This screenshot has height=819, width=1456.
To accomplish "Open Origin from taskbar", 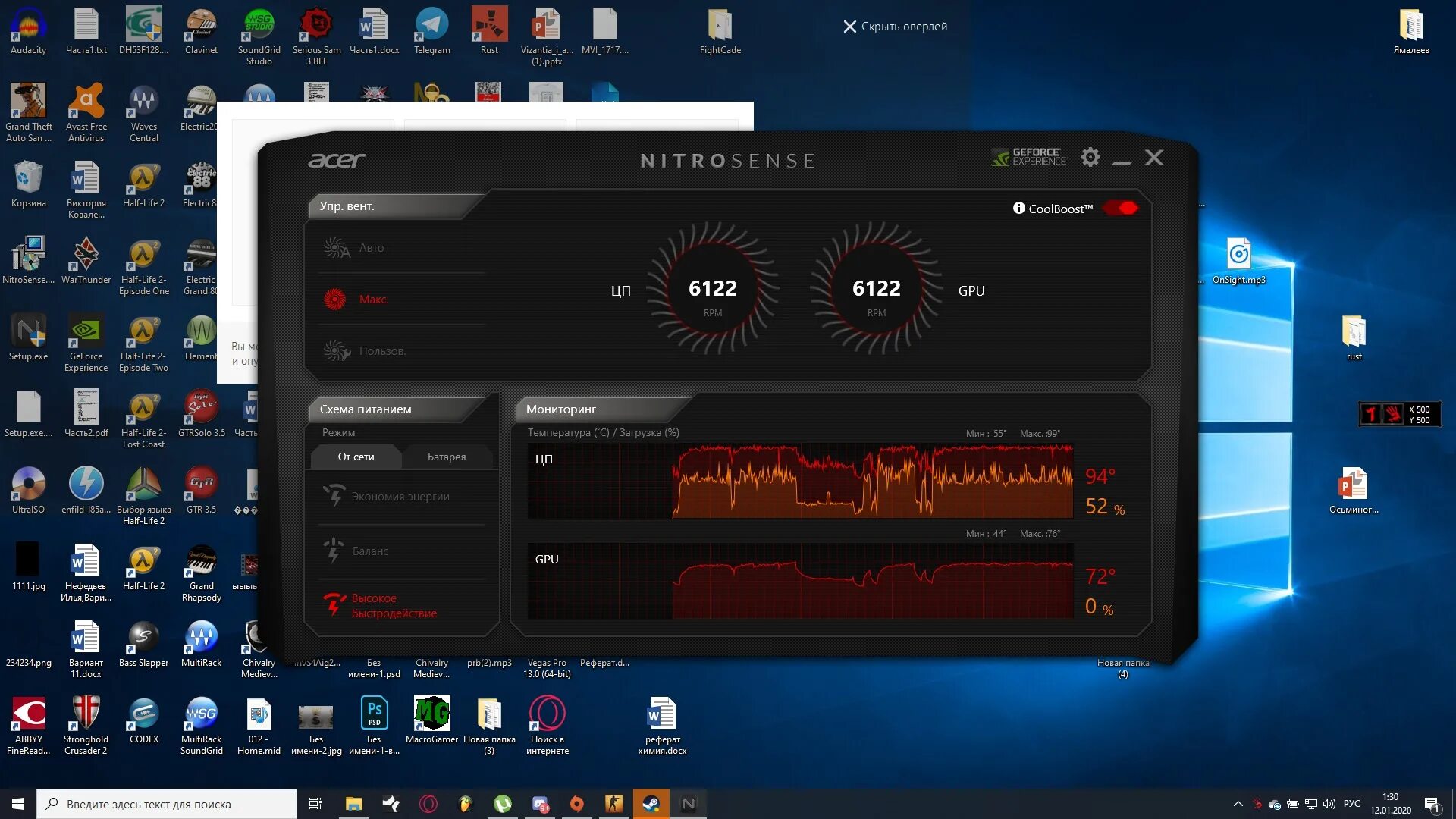I will tap(577, 804).
